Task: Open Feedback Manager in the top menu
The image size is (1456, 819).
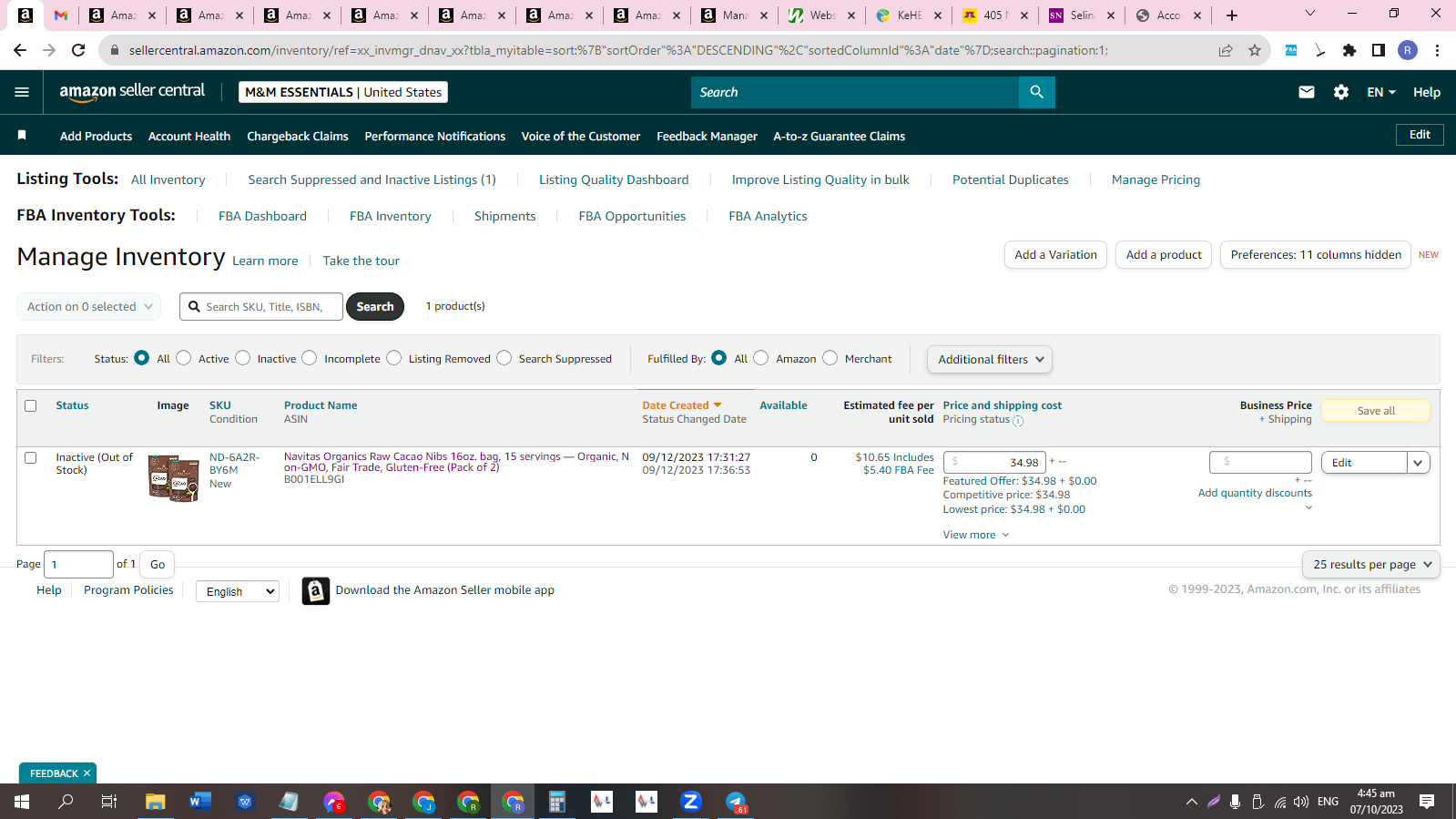Action: (707, 136)
